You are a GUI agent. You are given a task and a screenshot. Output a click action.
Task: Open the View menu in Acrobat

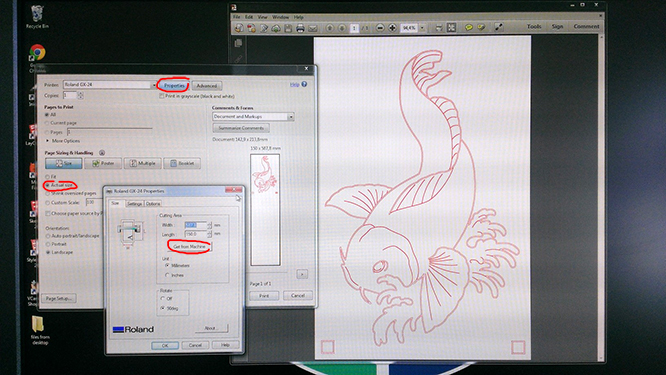pos(262,17)
